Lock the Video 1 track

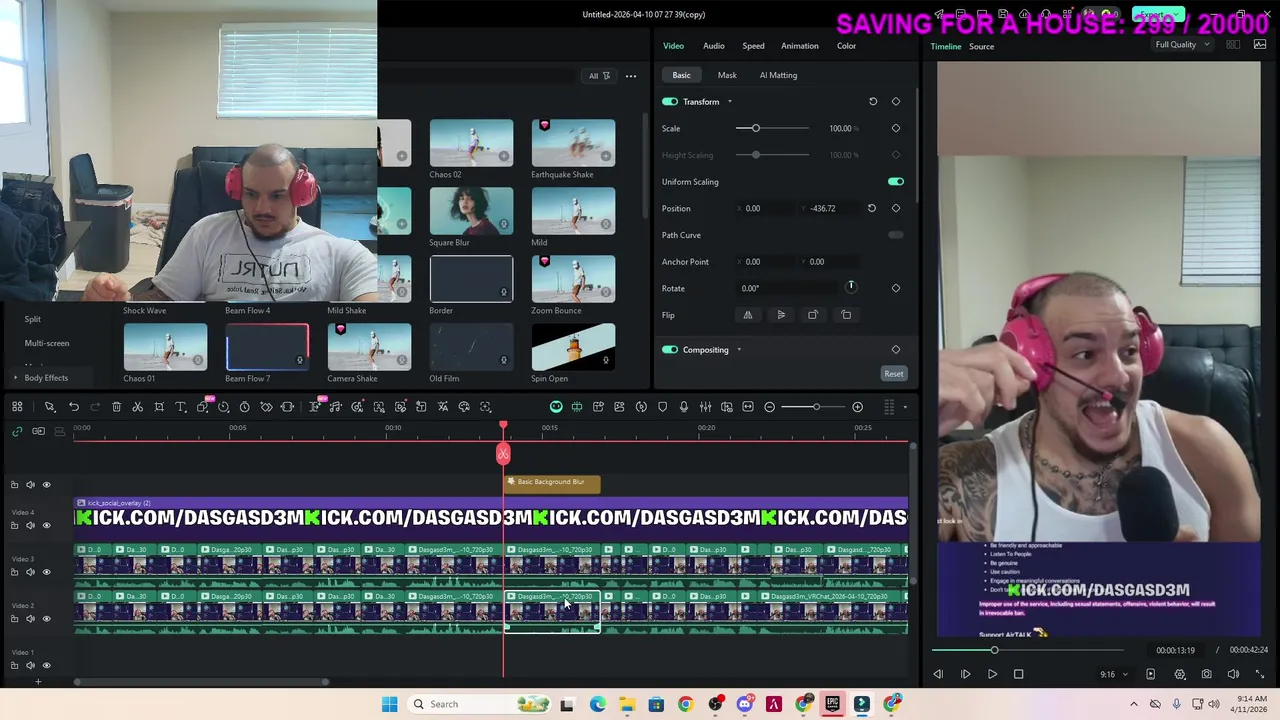click(14, 665)
